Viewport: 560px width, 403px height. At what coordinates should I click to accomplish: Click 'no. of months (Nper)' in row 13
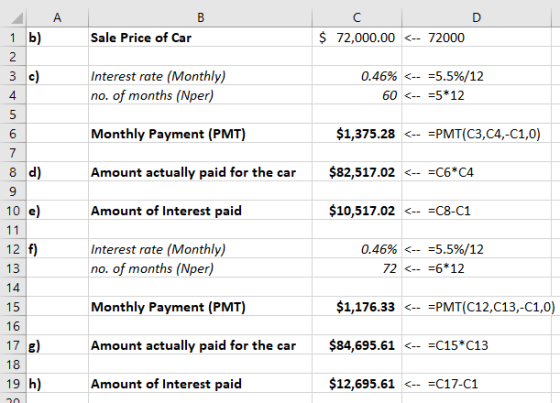tap(152, 268)
